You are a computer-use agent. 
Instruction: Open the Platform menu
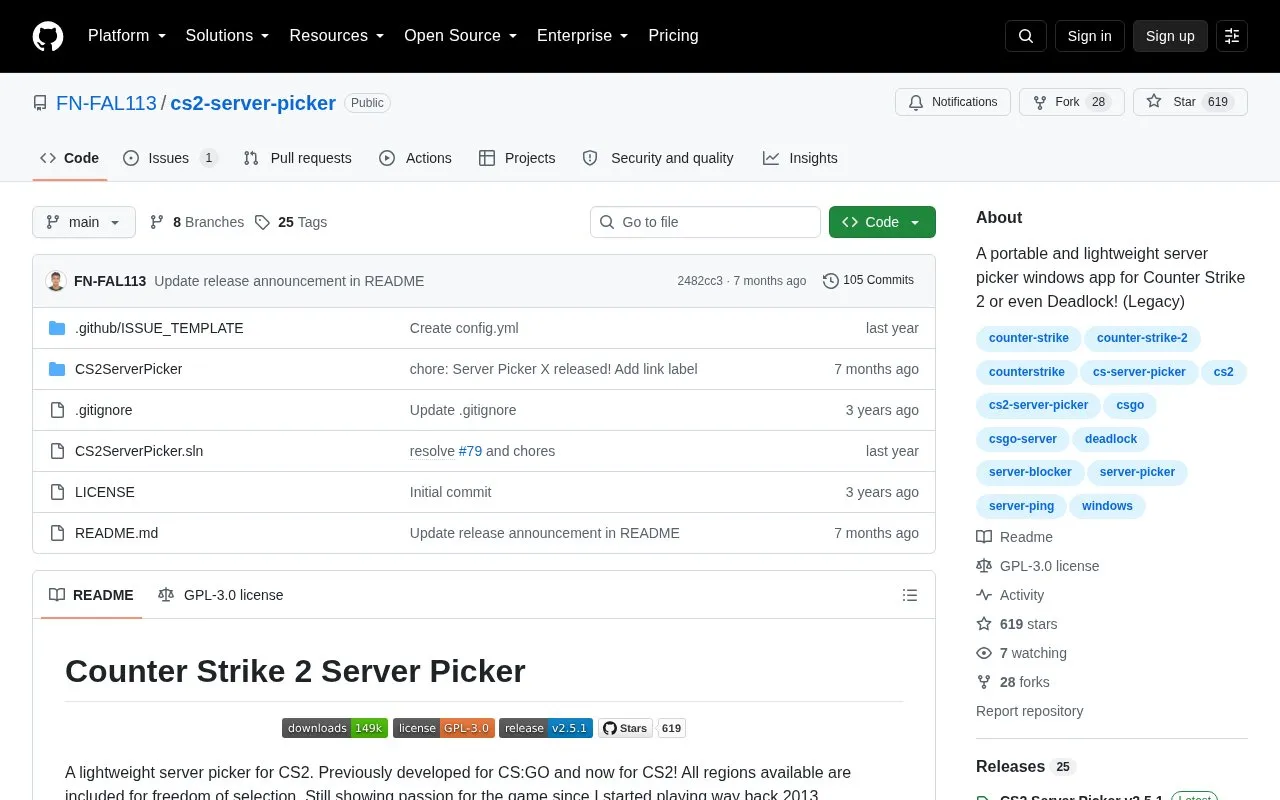pyautogui.click(x=127, y=36)
